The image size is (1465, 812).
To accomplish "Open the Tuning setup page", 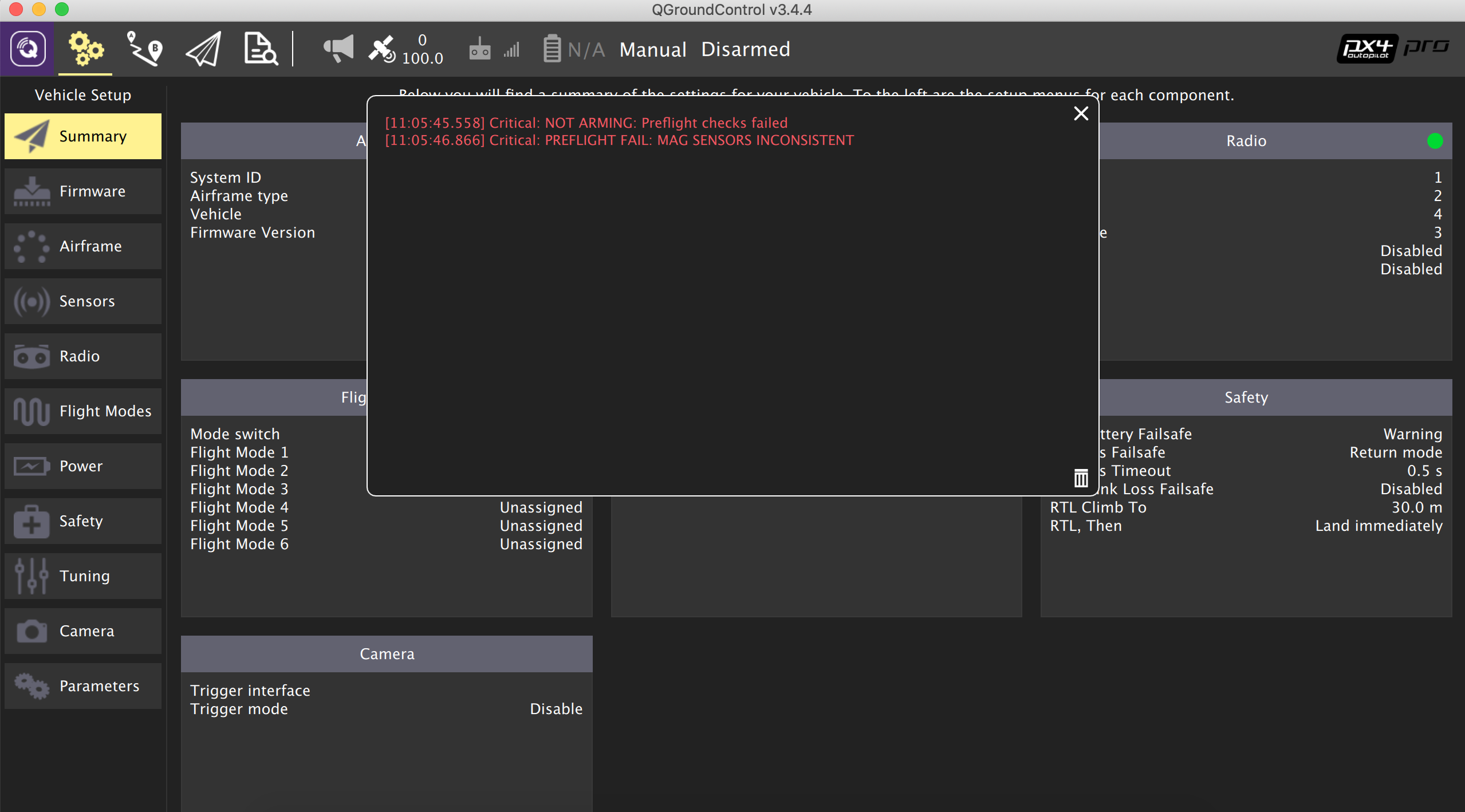I will 83,576.
